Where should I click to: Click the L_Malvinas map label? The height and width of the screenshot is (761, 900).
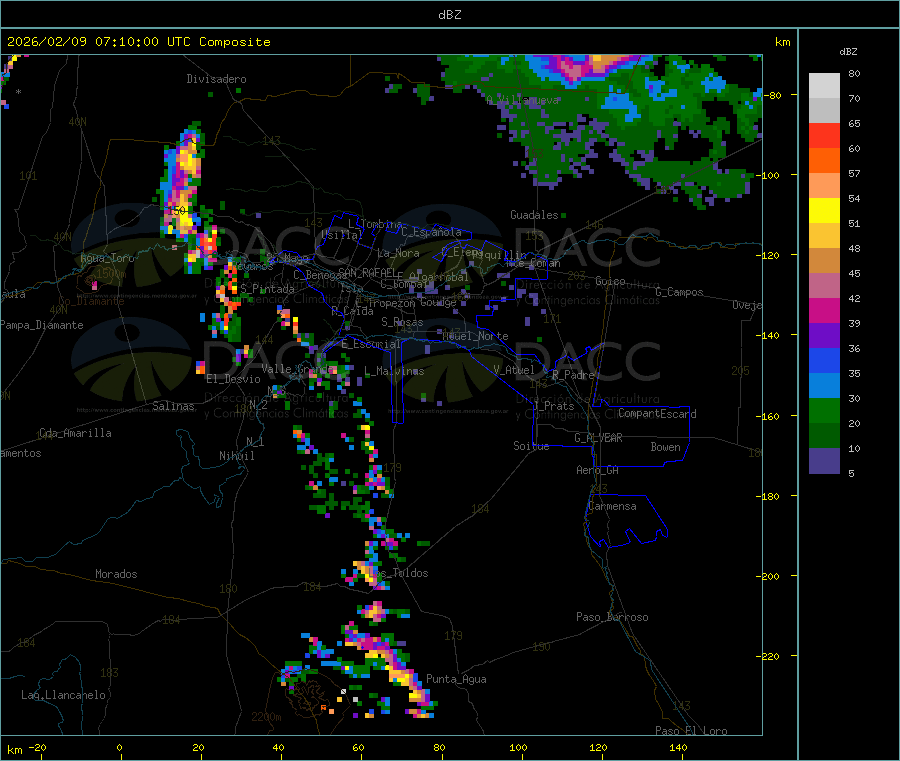tap(394, 371)
